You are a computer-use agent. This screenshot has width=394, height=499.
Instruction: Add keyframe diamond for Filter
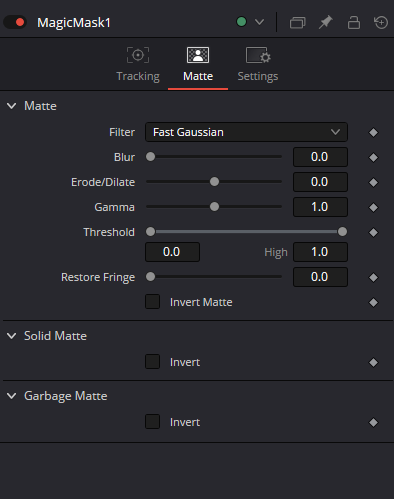pos(373,132)
